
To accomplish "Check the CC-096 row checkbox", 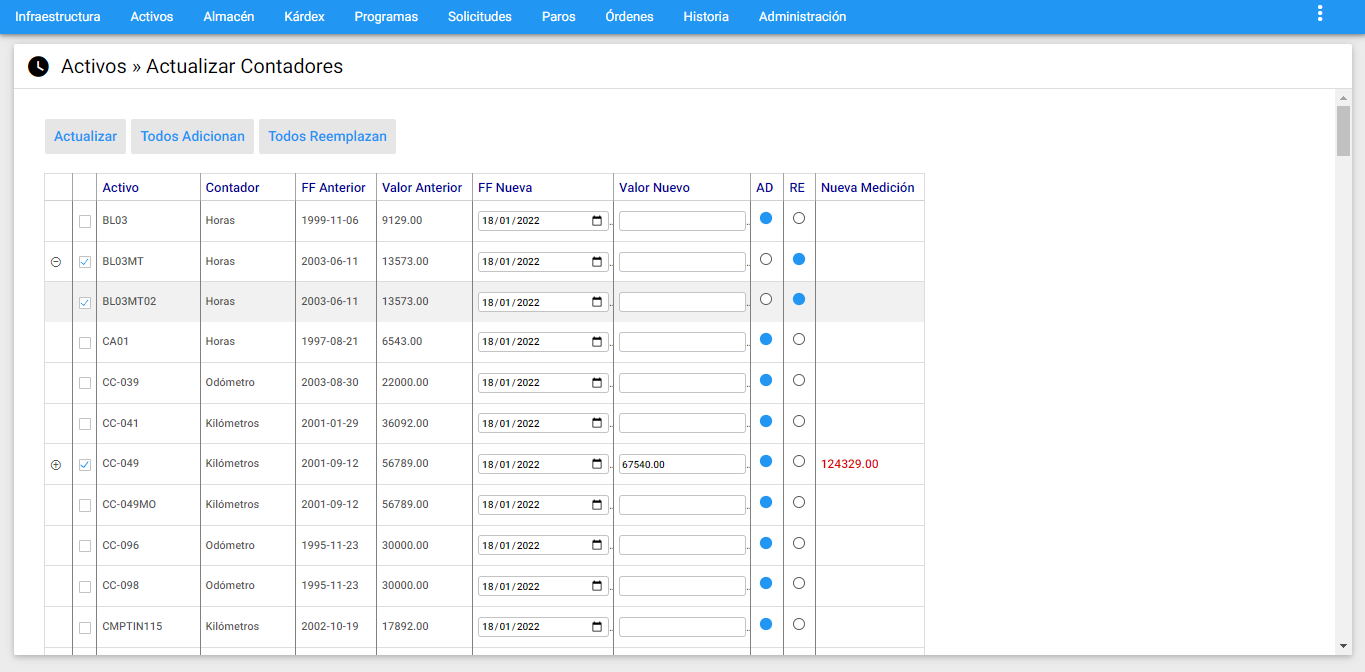I will click(85, 546).
